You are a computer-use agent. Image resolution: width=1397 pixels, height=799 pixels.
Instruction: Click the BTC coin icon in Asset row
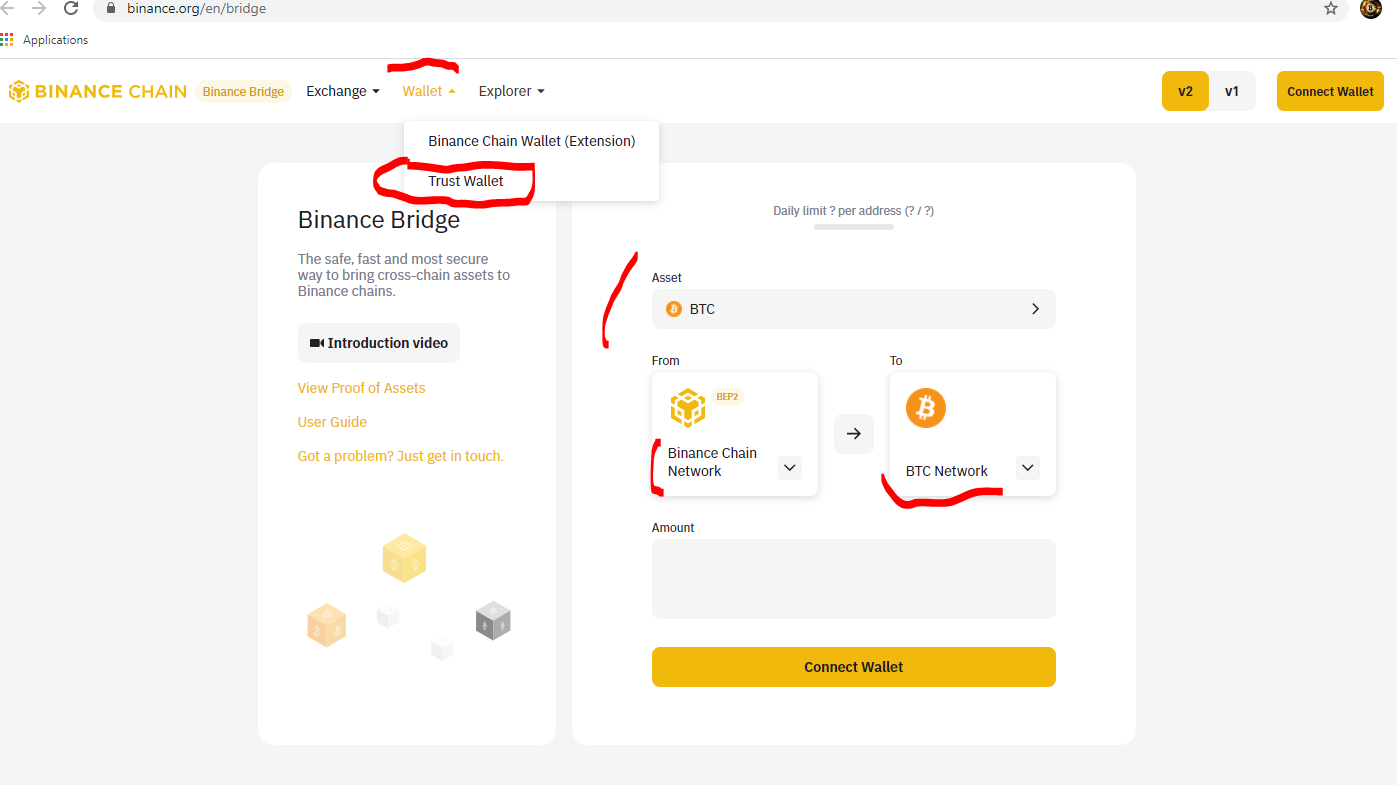click(x=674, y=308)
